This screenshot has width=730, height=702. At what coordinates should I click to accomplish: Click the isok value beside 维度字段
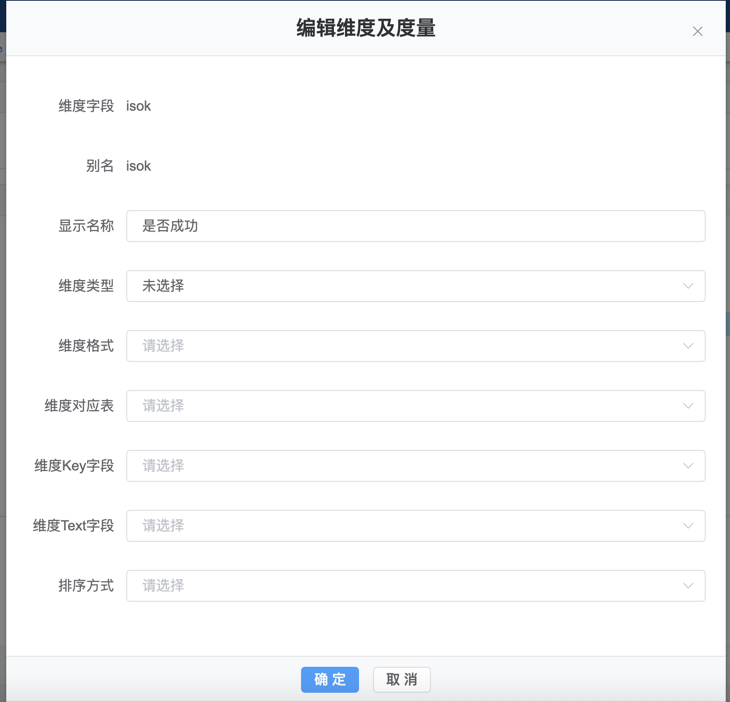pos(138,106)
